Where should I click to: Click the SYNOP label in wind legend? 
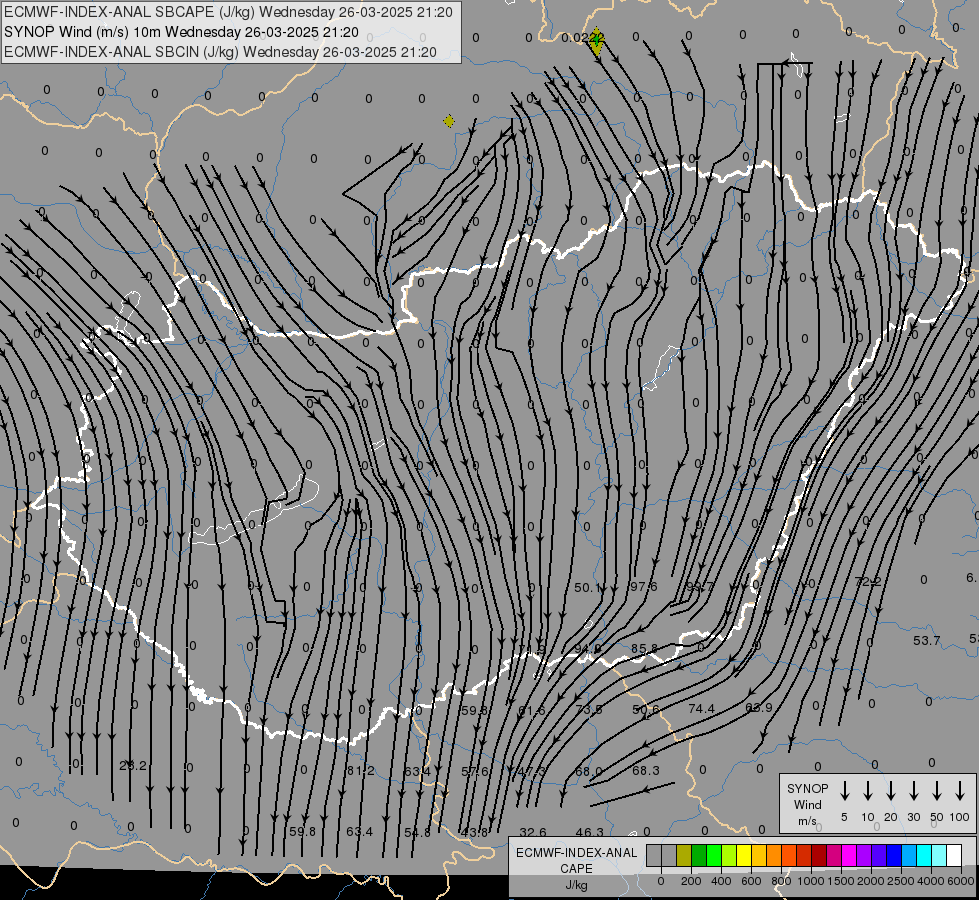click(x=807, y=788)
